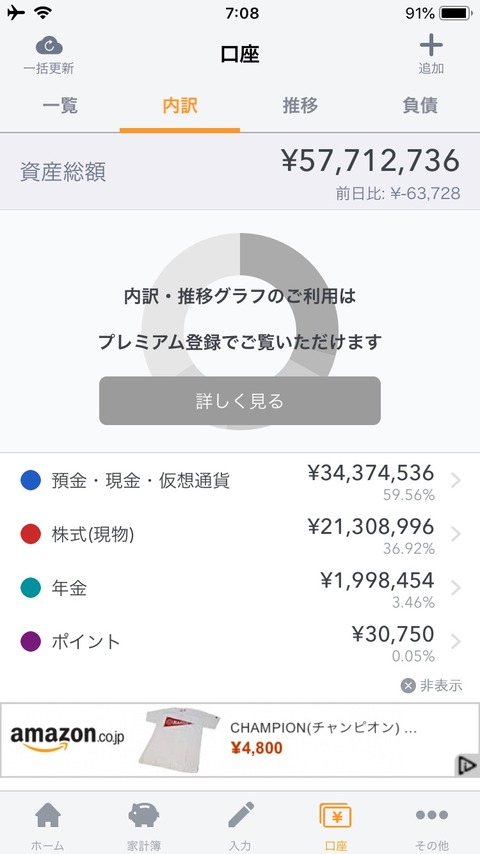480x854 pixels.
Task: Switch to the 負債 tab
Action: (x=420, y=106)
